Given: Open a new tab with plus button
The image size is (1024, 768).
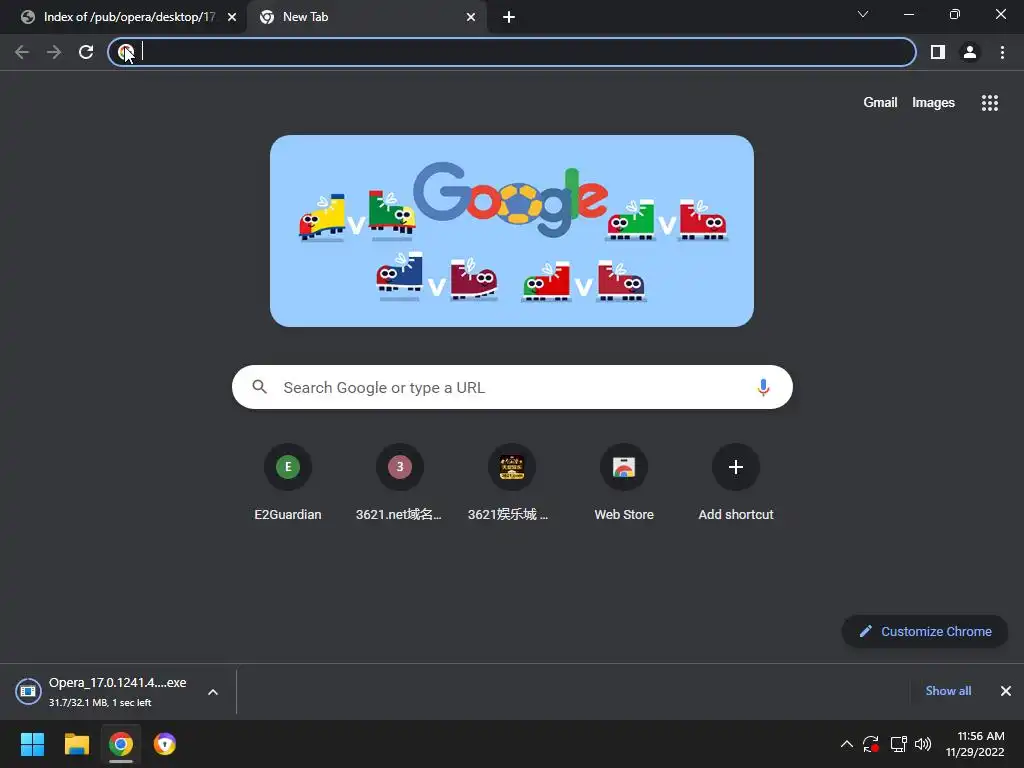Looking at the screenshot, I should tap(509, 17).
